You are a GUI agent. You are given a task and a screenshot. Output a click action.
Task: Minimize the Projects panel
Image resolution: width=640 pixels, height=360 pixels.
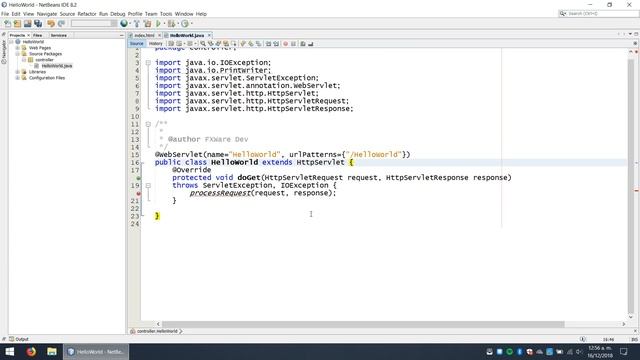click(122, 36)
